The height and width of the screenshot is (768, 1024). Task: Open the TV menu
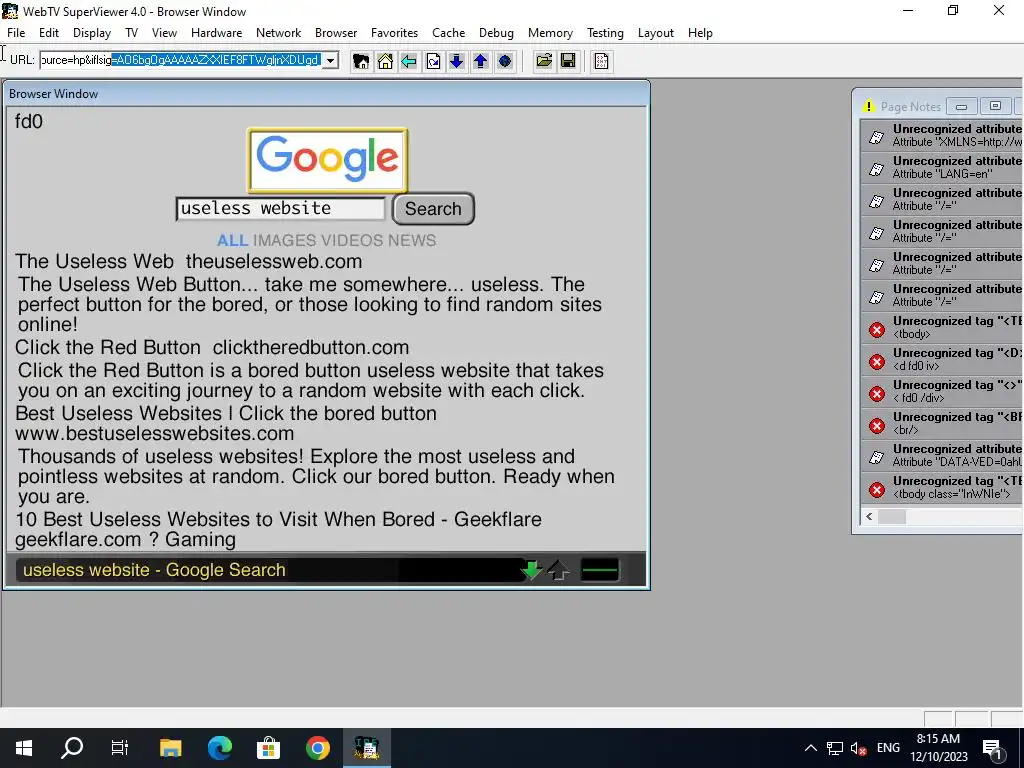click(x=131, y=33)
